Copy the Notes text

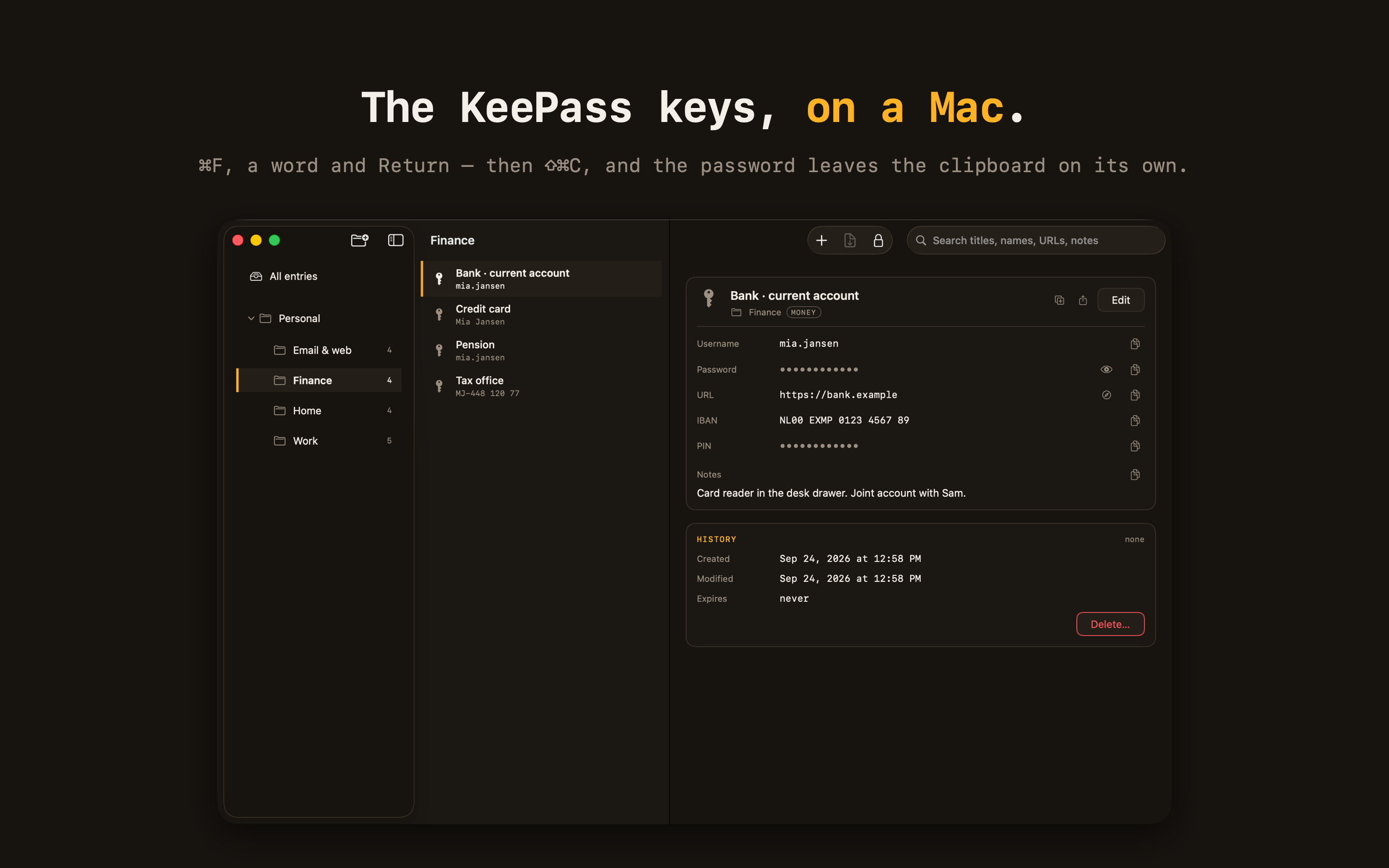[1135, 475]
